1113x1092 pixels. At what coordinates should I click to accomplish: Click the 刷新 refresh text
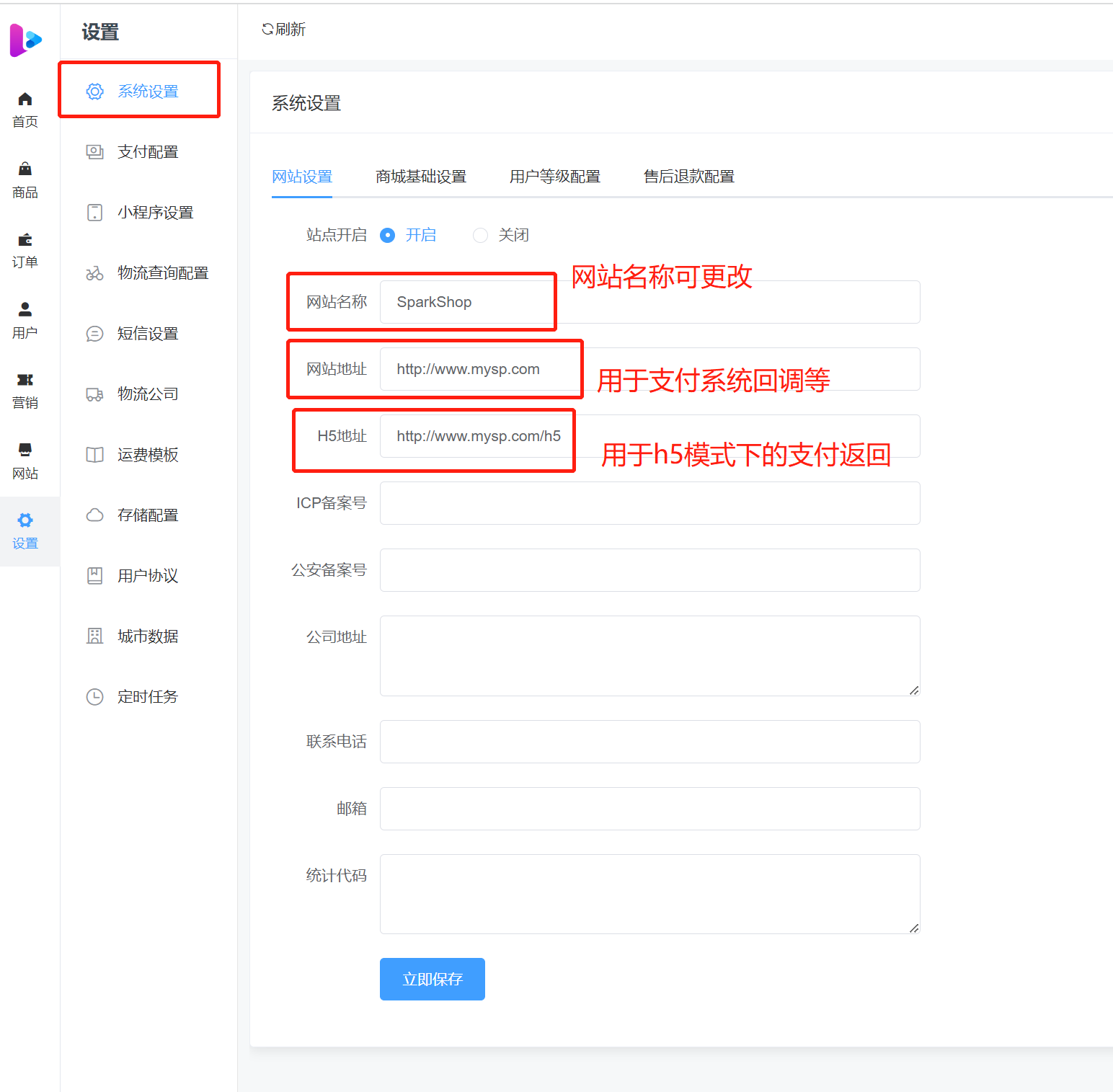[x=291, y=29]
